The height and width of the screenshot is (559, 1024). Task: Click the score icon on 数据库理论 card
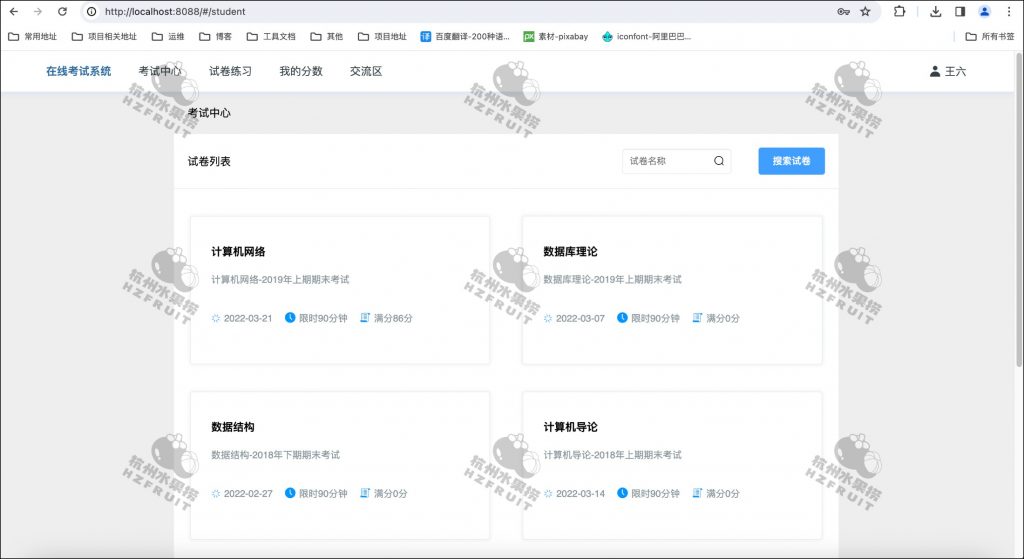697,317
